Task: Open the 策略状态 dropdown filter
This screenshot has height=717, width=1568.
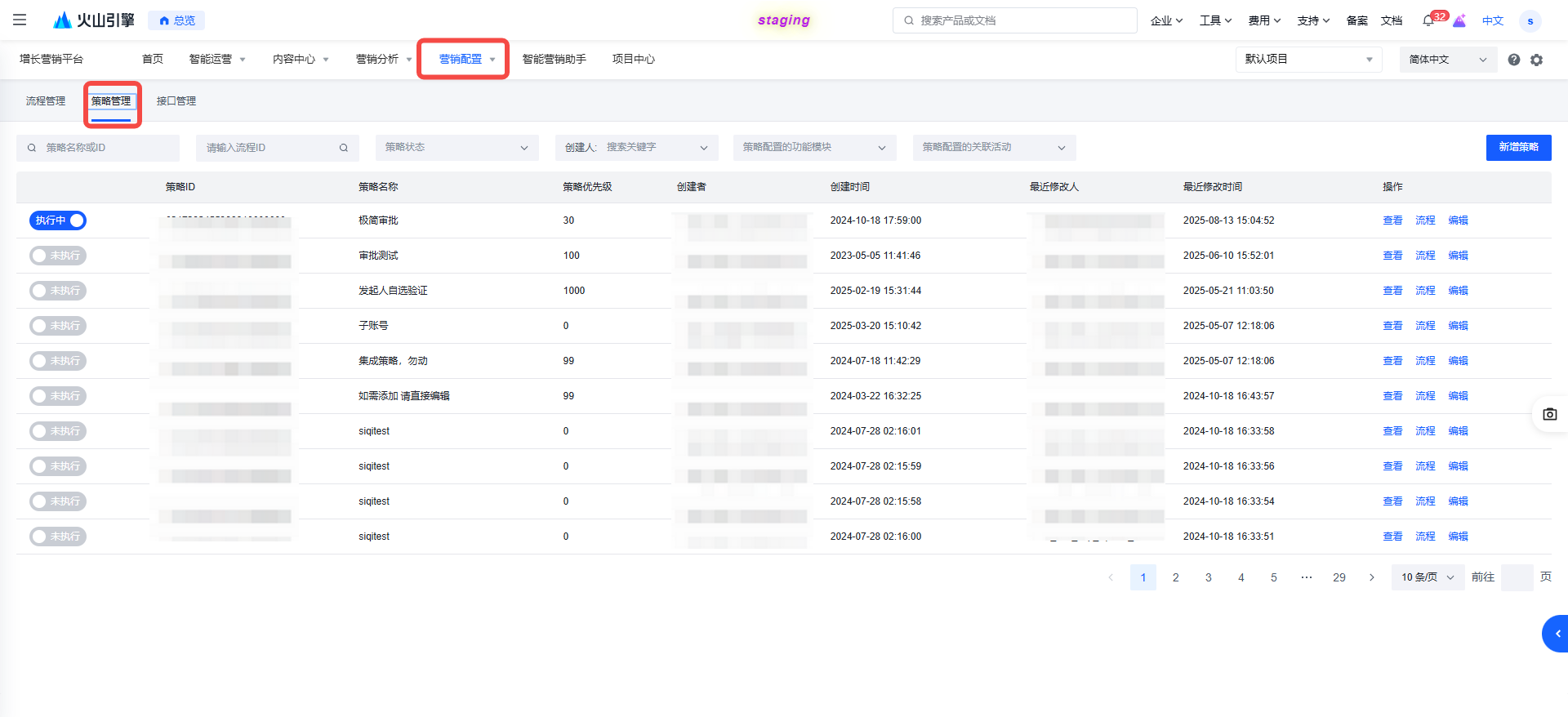Action: tap(457, 148)
